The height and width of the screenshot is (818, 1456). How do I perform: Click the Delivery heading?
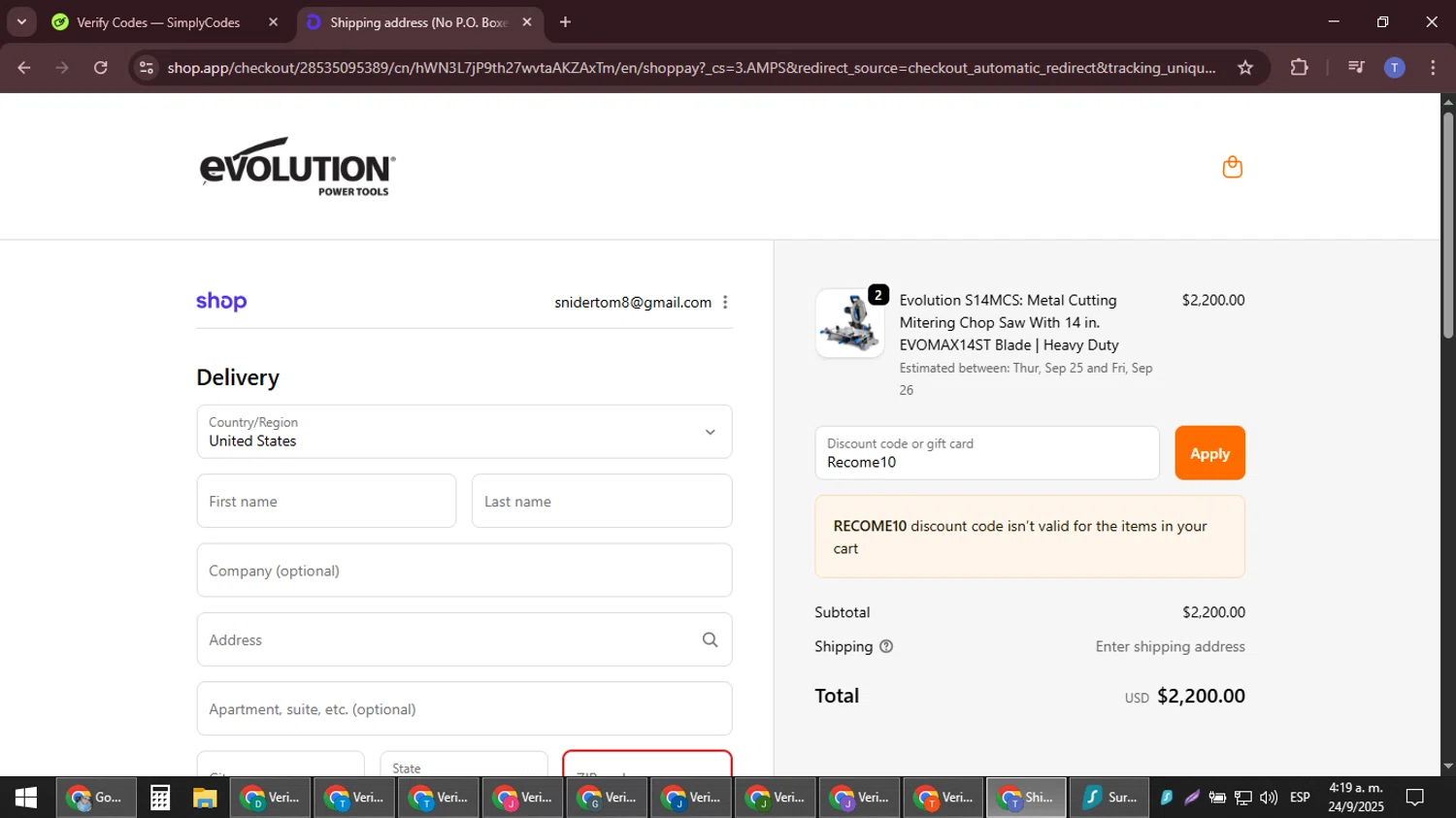tap(238, 377)
